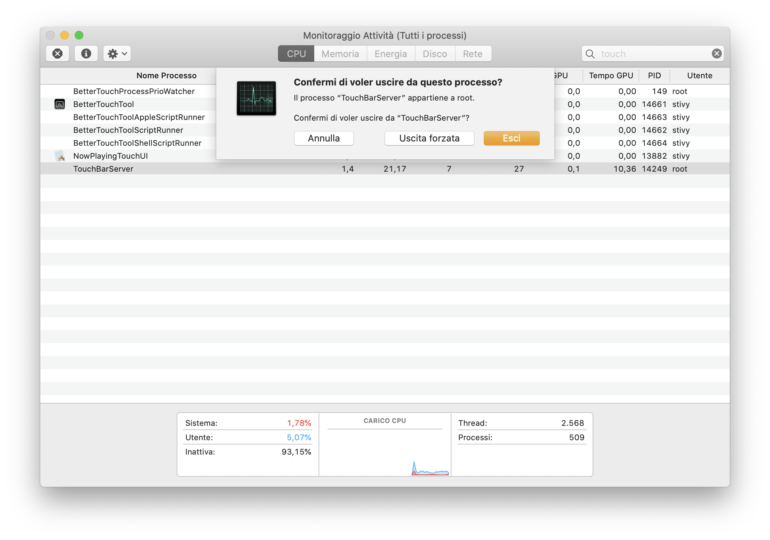Click the NowPlayingTouchUI app icon
The image size is (770, 540).
click(60, 156)
